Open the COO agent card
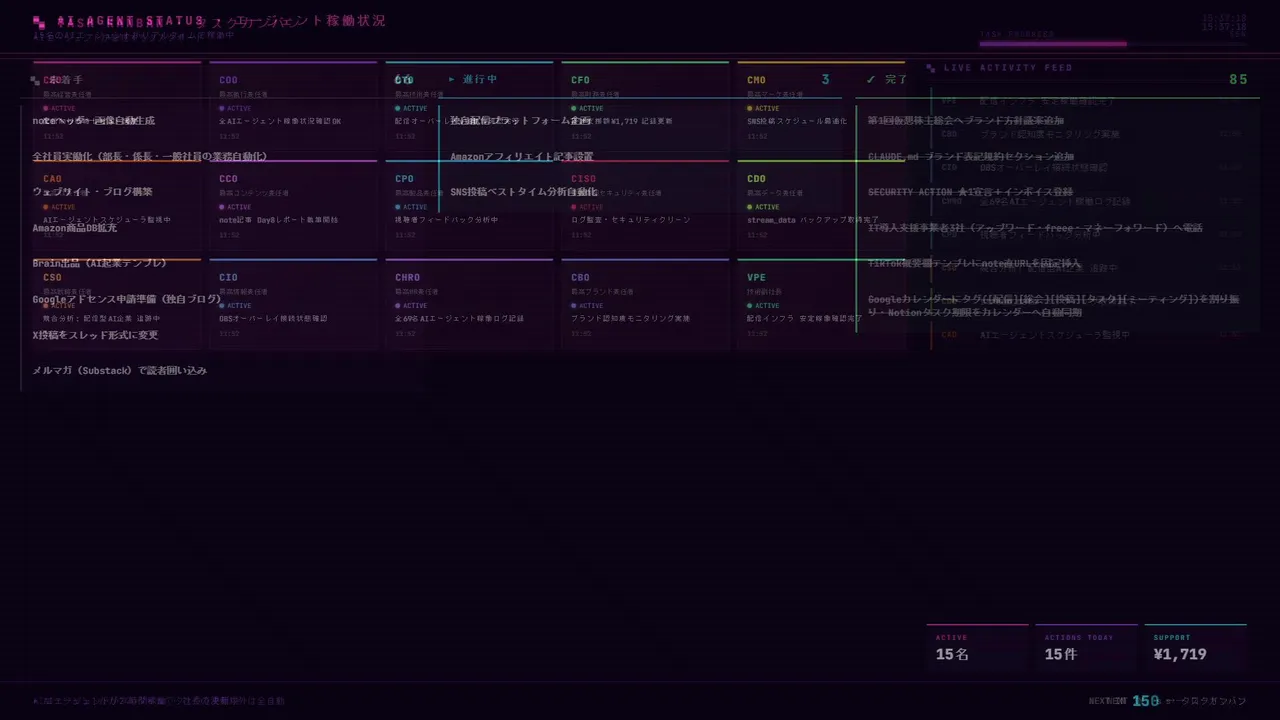1280x720 pixels. tap(293, 105)
